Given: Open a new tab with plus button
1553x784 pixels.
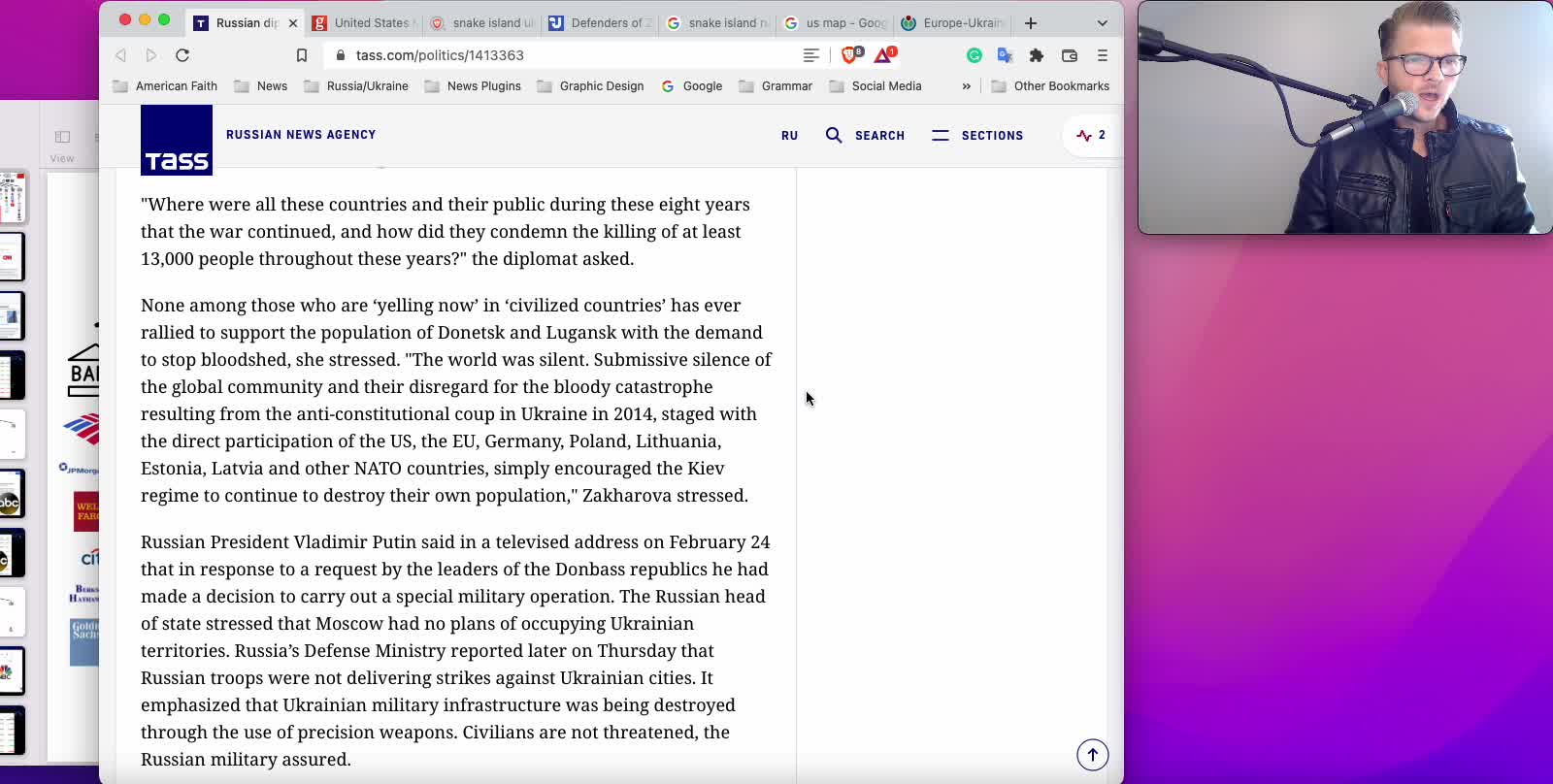Looking at the screenshot, I should 1031,23.
